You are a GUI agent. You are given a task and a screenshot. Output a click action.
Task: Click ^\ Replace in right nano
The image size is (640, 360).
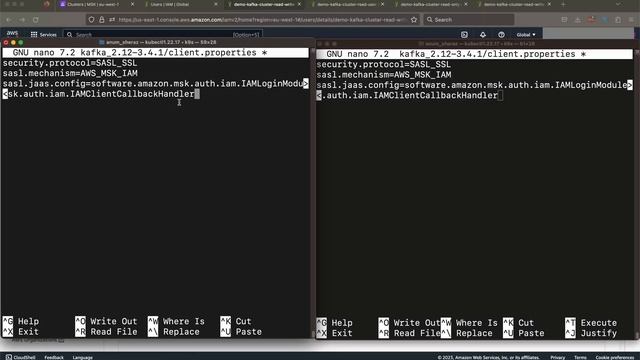pyautogui.click(x=467, y=333)
